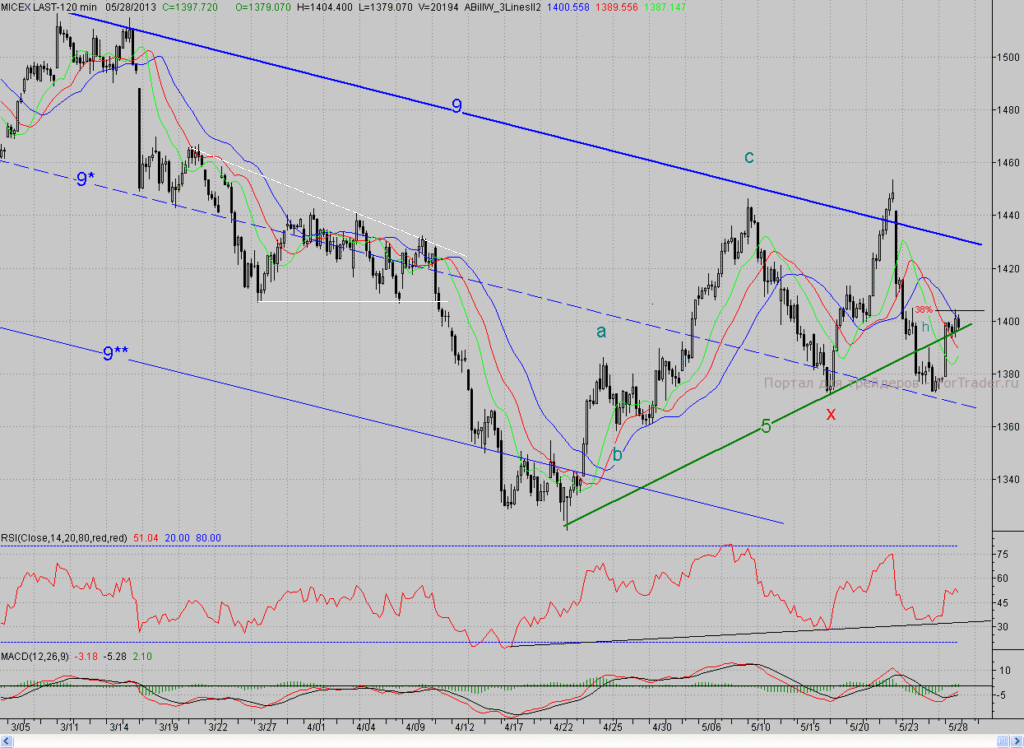Image resolution: width=1024 pixels, height=748 pixels.
Task: Select the dashed channel line label 9*
Action: tap(86, 179)
